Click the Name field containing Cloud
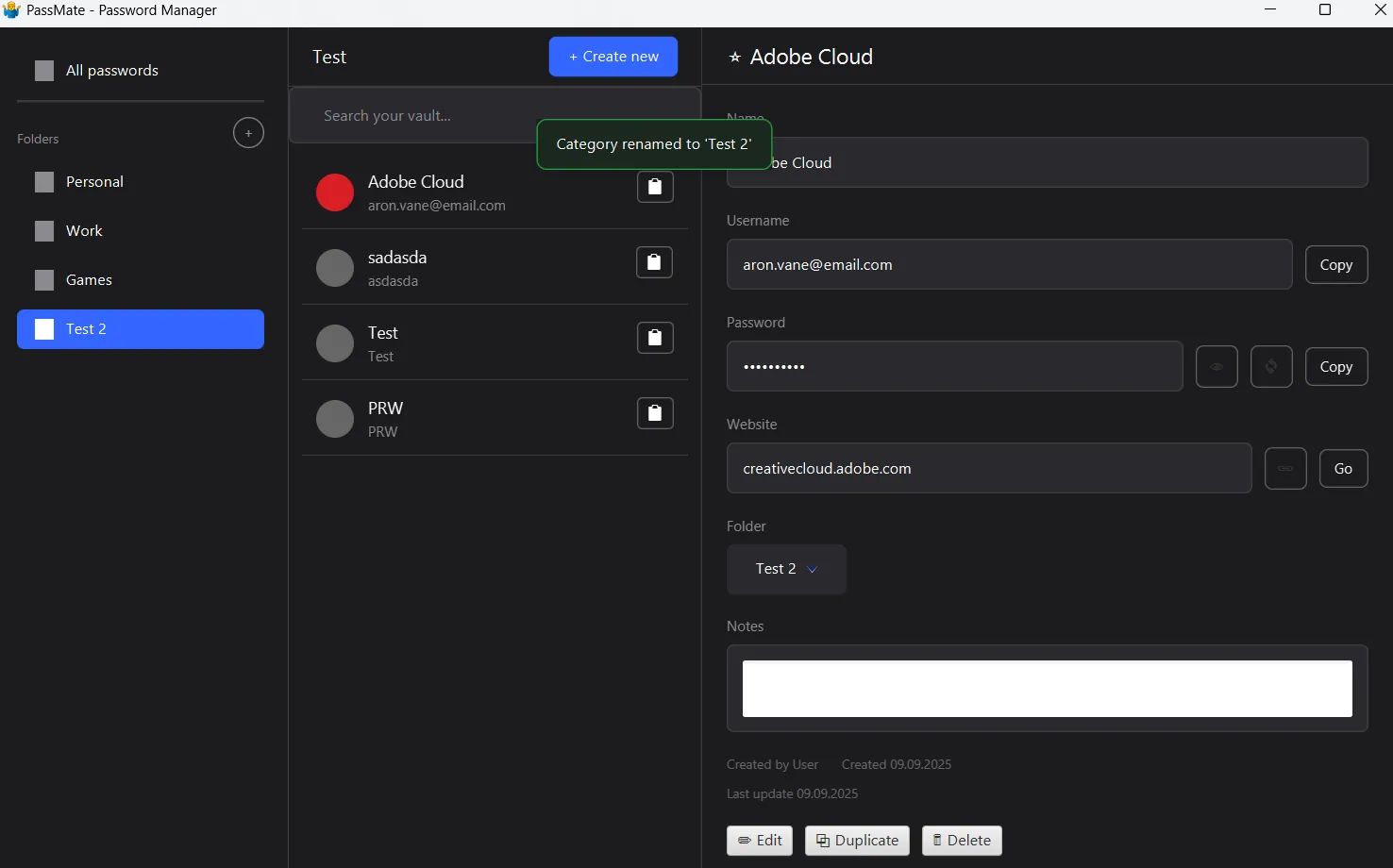Image resolution: width=1393 pixels, height=868 pixels. (1048, 162)
